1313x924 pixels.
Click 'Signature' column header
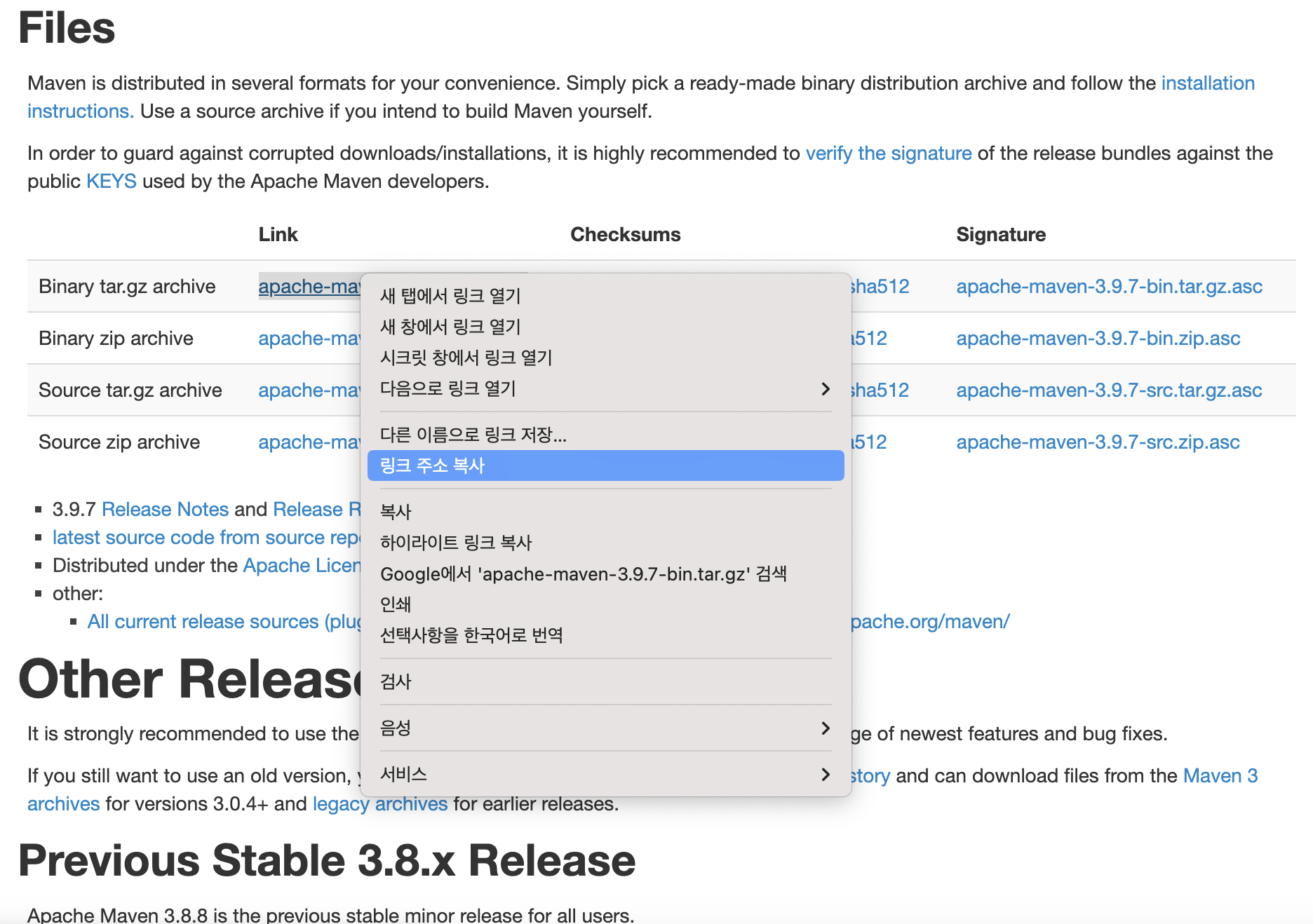(x=1001, y=234)
